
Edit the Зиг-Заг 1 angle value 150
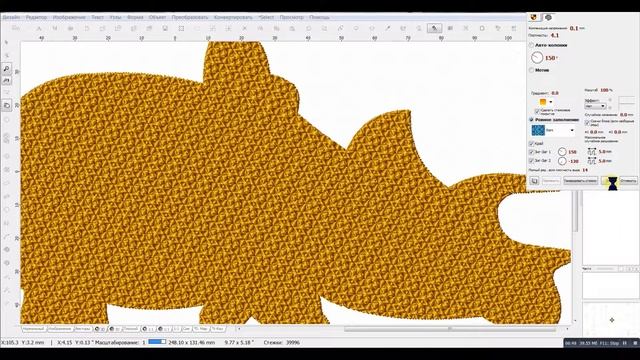(x=572, y=152)
